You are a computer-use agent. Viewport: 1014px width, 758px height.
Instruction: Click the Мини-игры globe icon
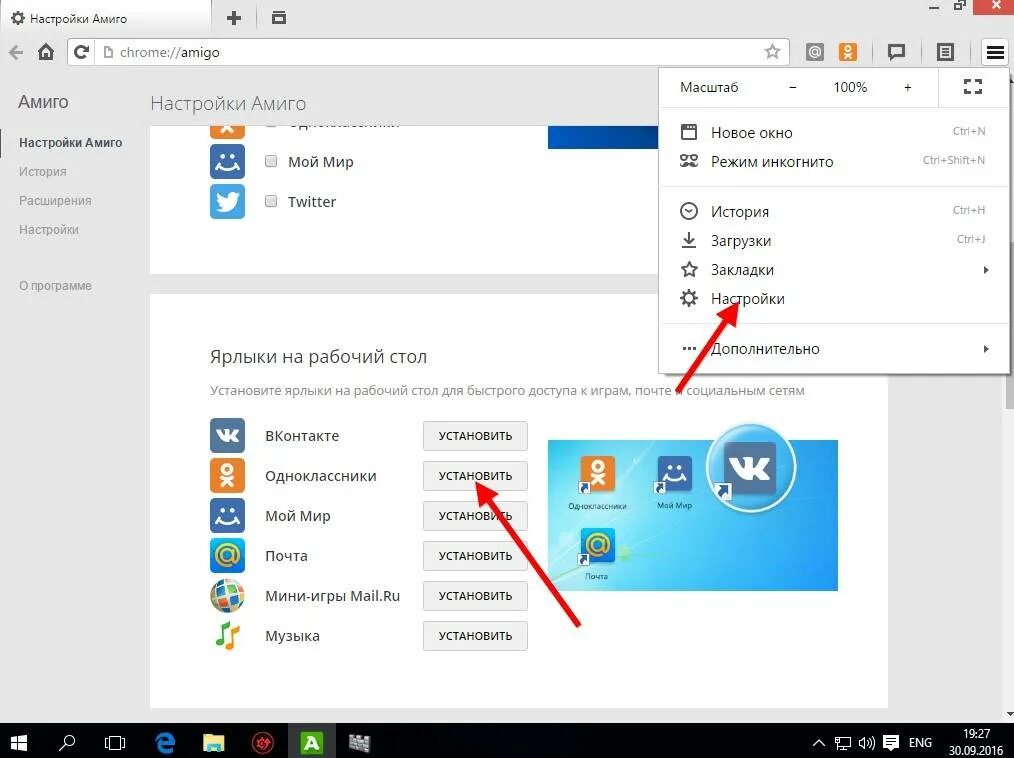pyautogui.click(x=227, y=596)
